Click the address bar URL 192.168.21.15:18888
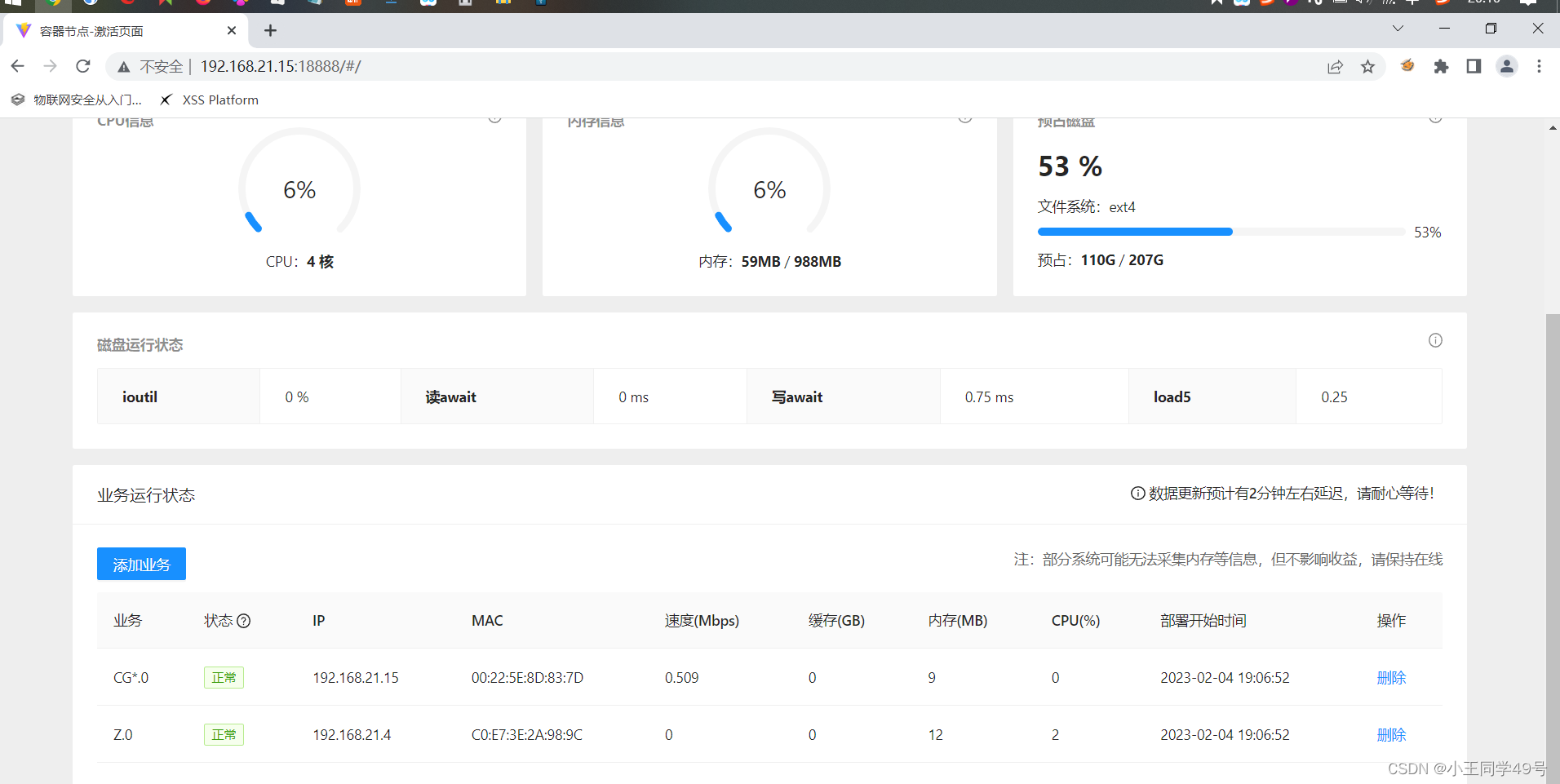This screenshot has height=784, width=1560. click(x=281, y=66)
